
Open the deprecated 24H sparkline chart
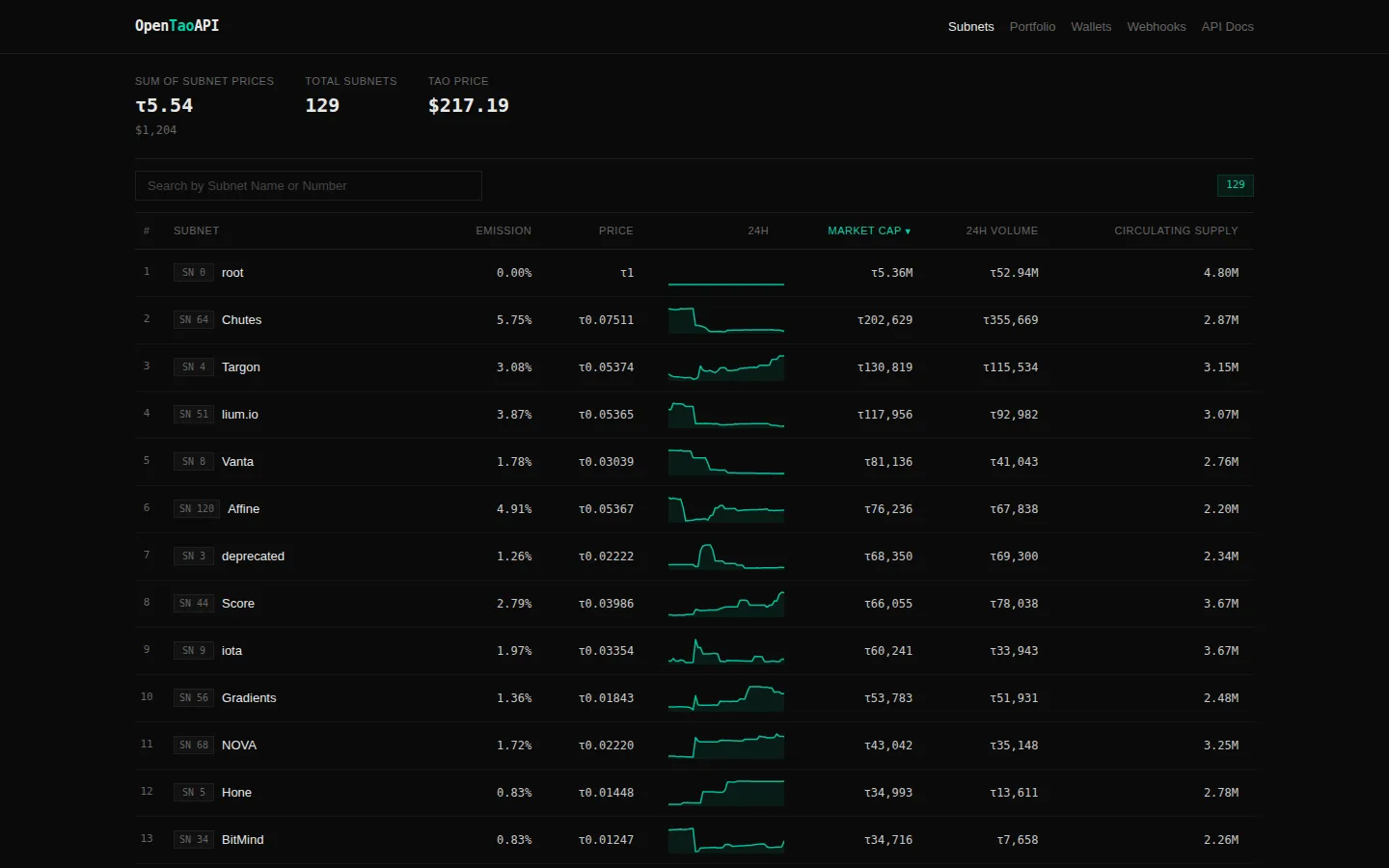(726, 556)
